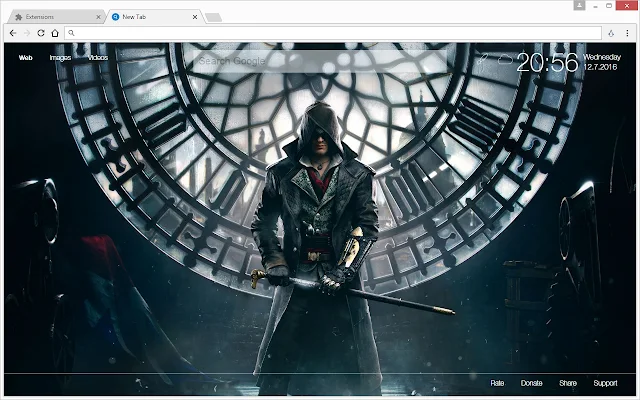
Task: Close the Extensions tab
Action: pos(98,17)
